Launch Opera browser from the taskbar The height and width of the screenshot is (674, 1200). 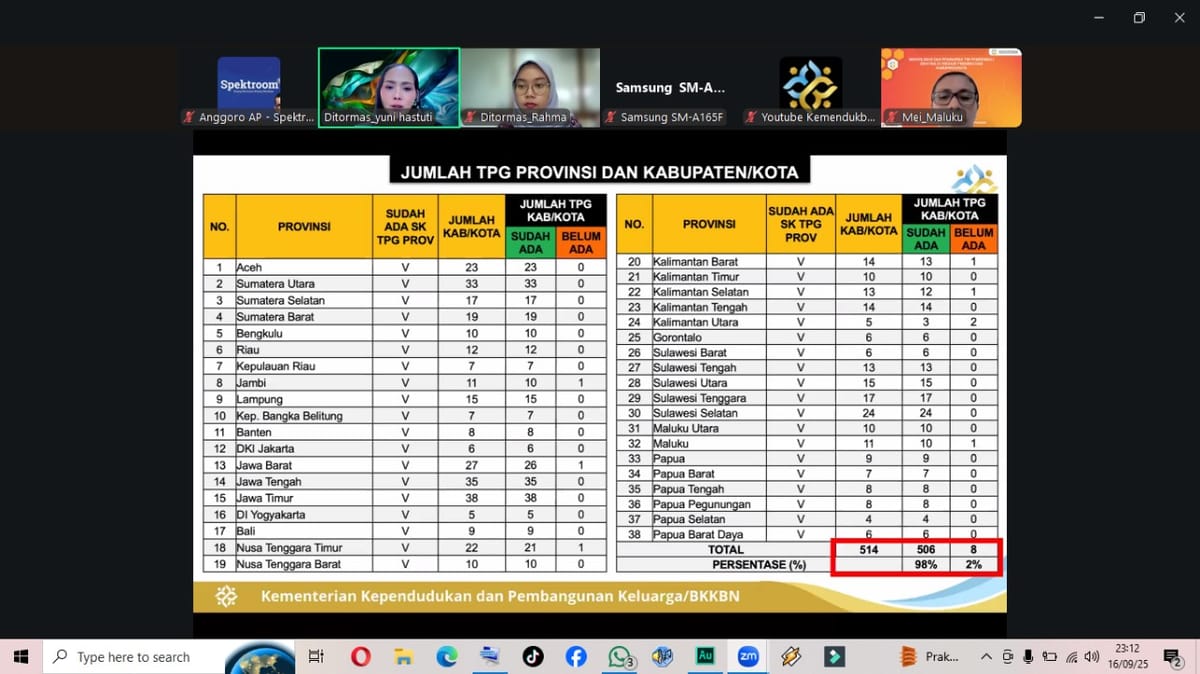[361, 657]
